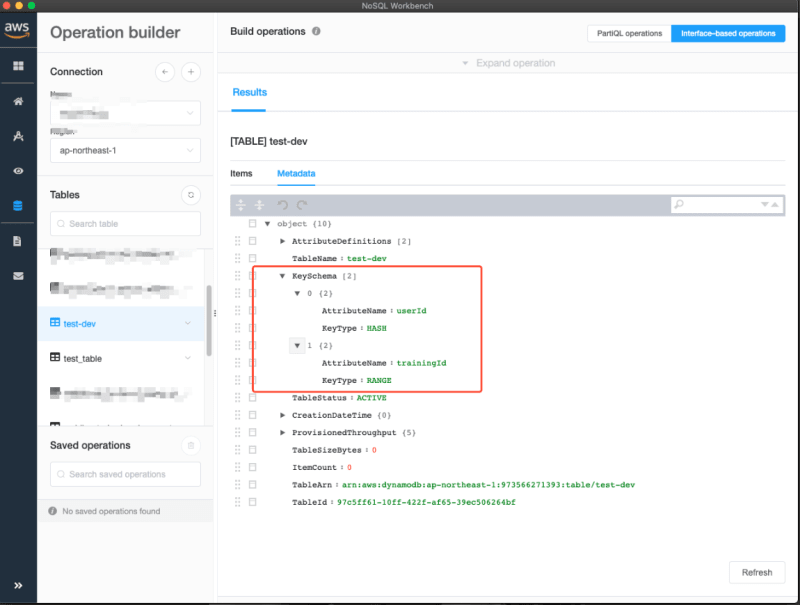Go to previous search result arrow
Viewport: 800px width, 605px height.
pyautogui.click(x=774, y=205)
